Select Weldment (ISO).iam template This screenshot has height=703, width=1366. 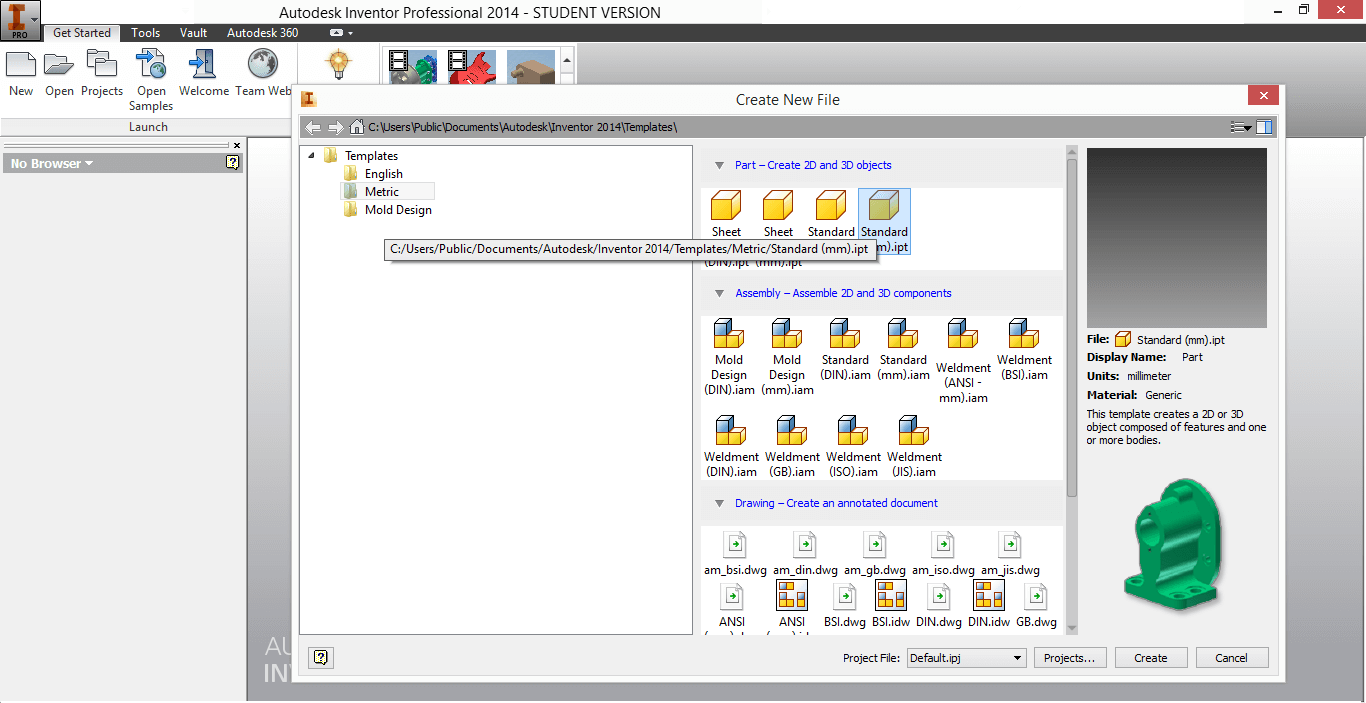(853, 447)
